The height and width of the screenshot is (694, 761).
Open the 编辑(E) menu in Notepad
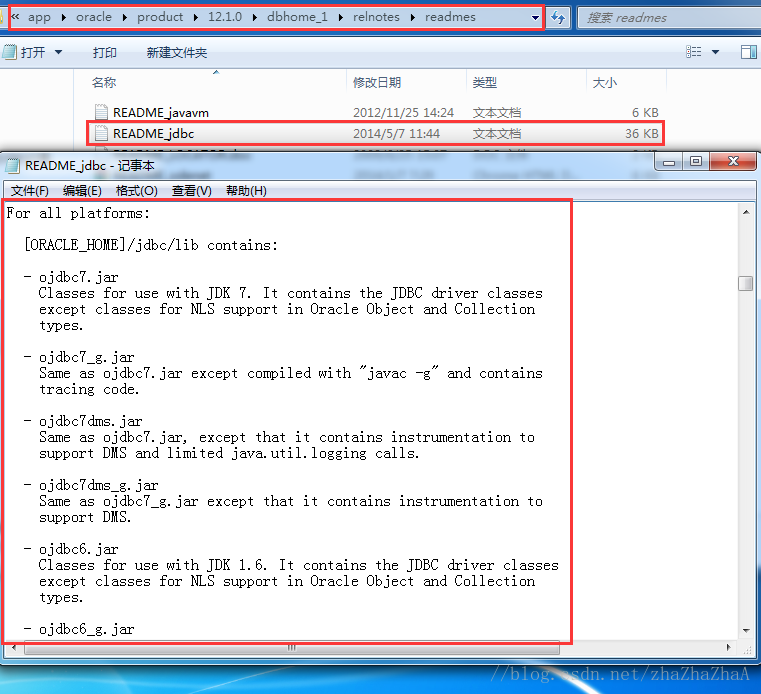82,191
